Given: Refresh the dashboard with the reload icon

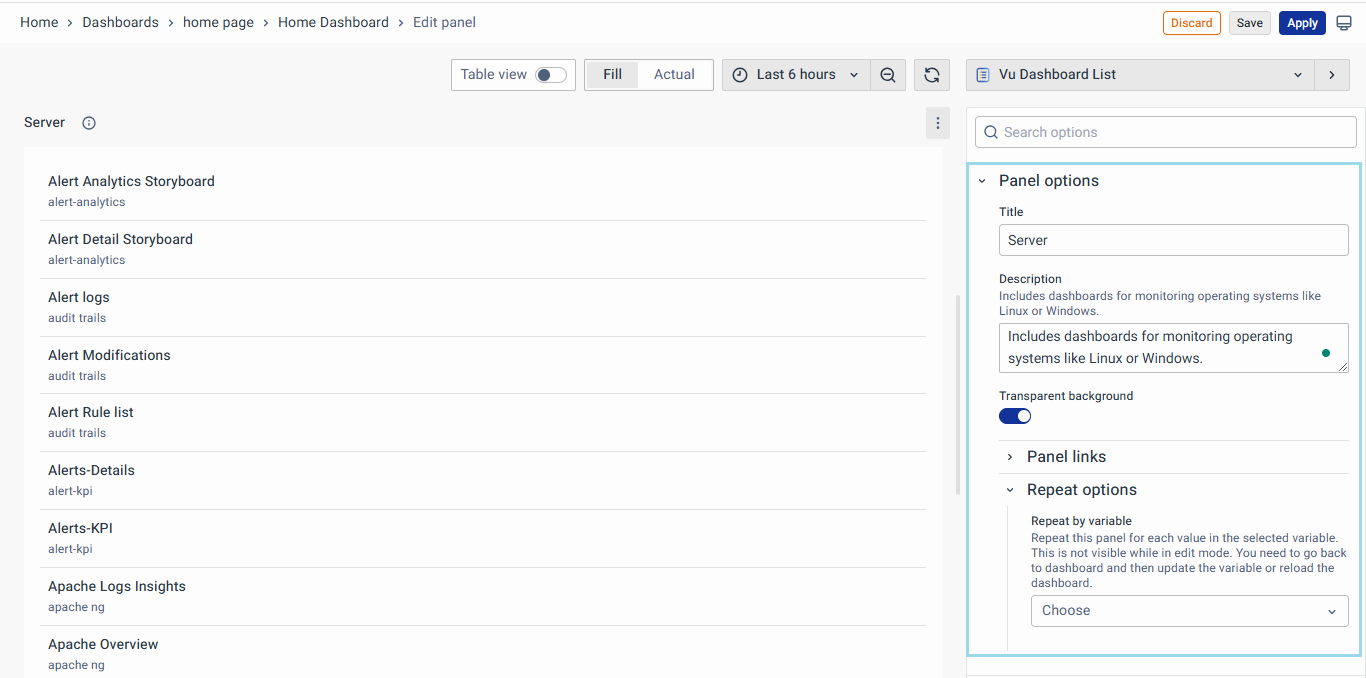Looking at the screenshot, I should [931, 74].
